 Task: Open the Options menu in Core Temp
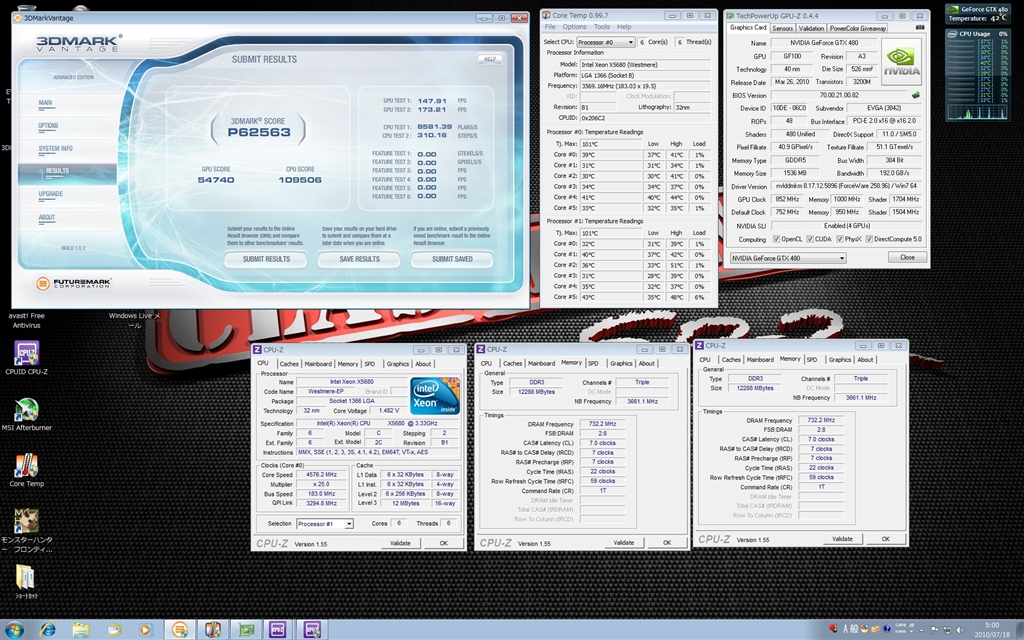pyautogui.click(x=574, y=27)
